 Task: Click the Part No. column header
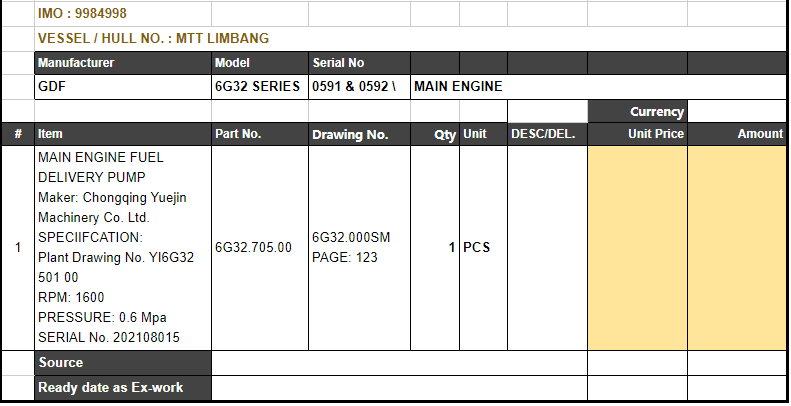258,134
